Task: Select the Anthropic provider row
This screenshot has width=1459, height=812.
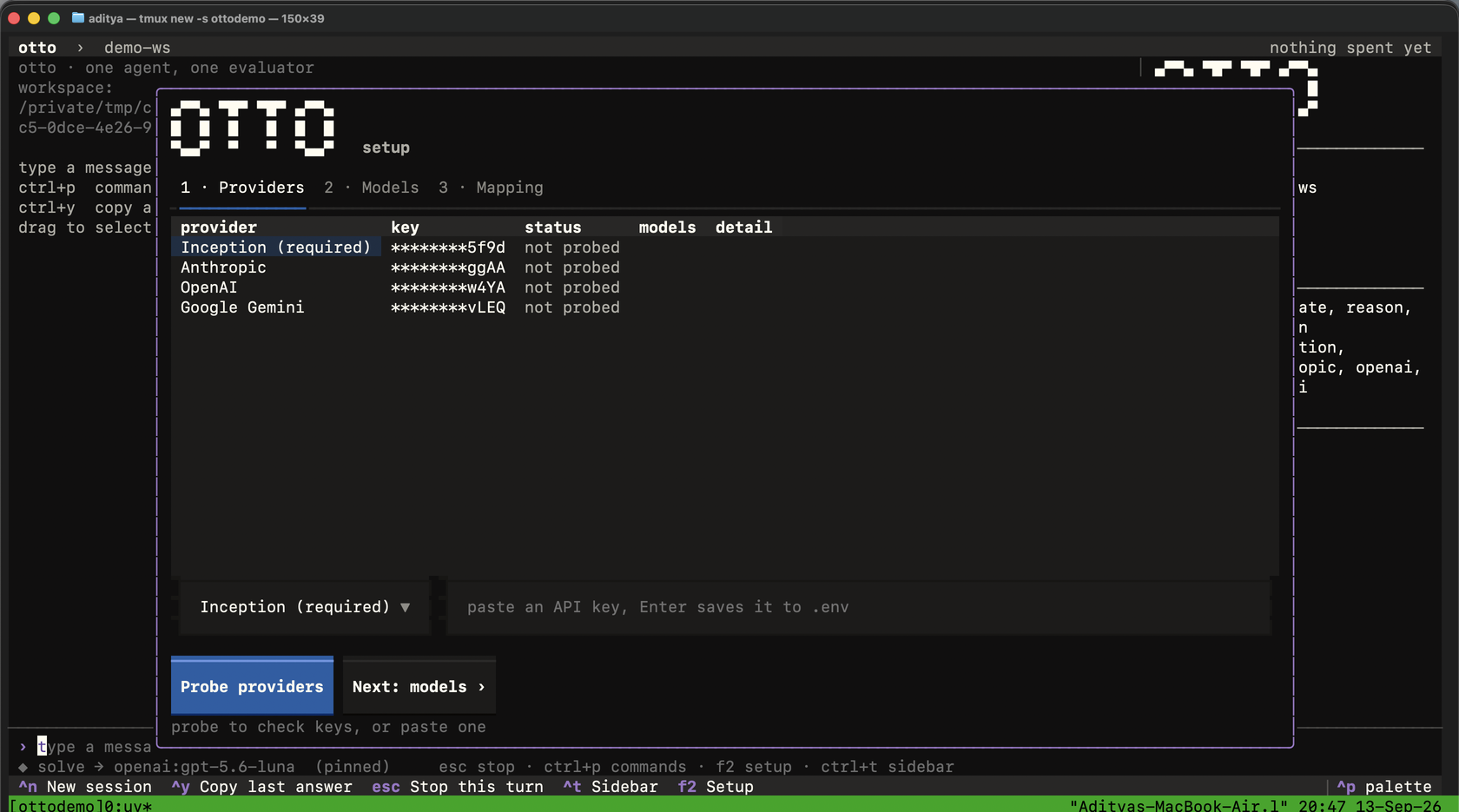Action: point(725,267)
